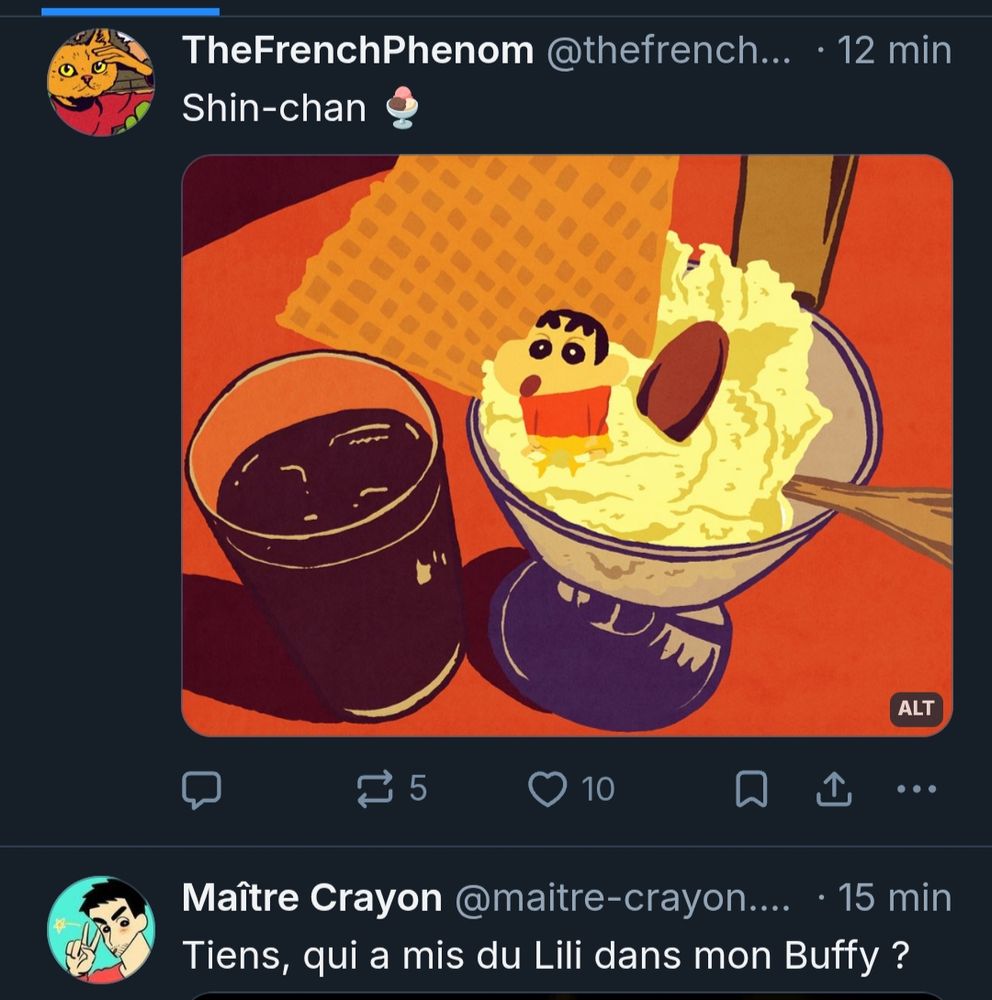
Task: Open the Shin-chan post text
Action: click(300, 108)
